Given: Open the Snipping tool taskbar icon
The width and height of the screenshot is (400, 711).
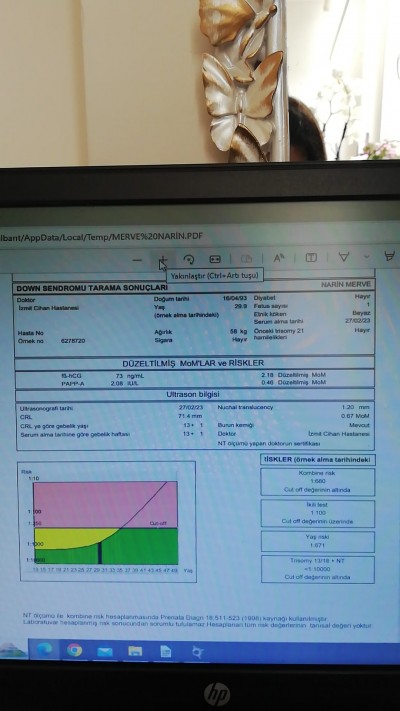Looking at the screenshot, I should click(197, 653).
